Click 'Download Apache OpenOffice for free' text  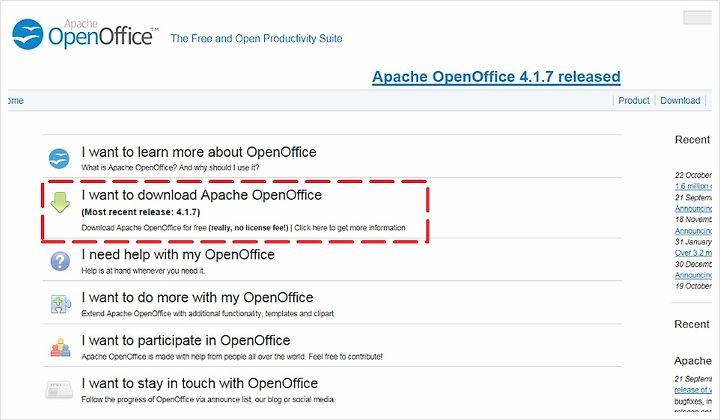click(x=144, y=228)
